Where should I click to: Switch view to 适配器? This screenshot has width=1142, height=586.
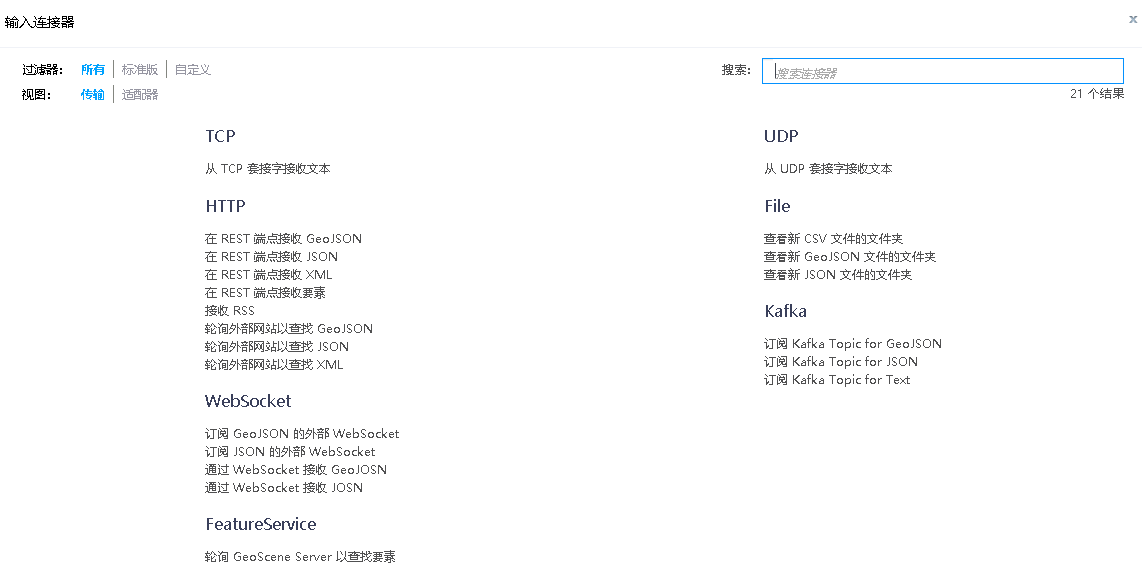click(x=140, y=95)
